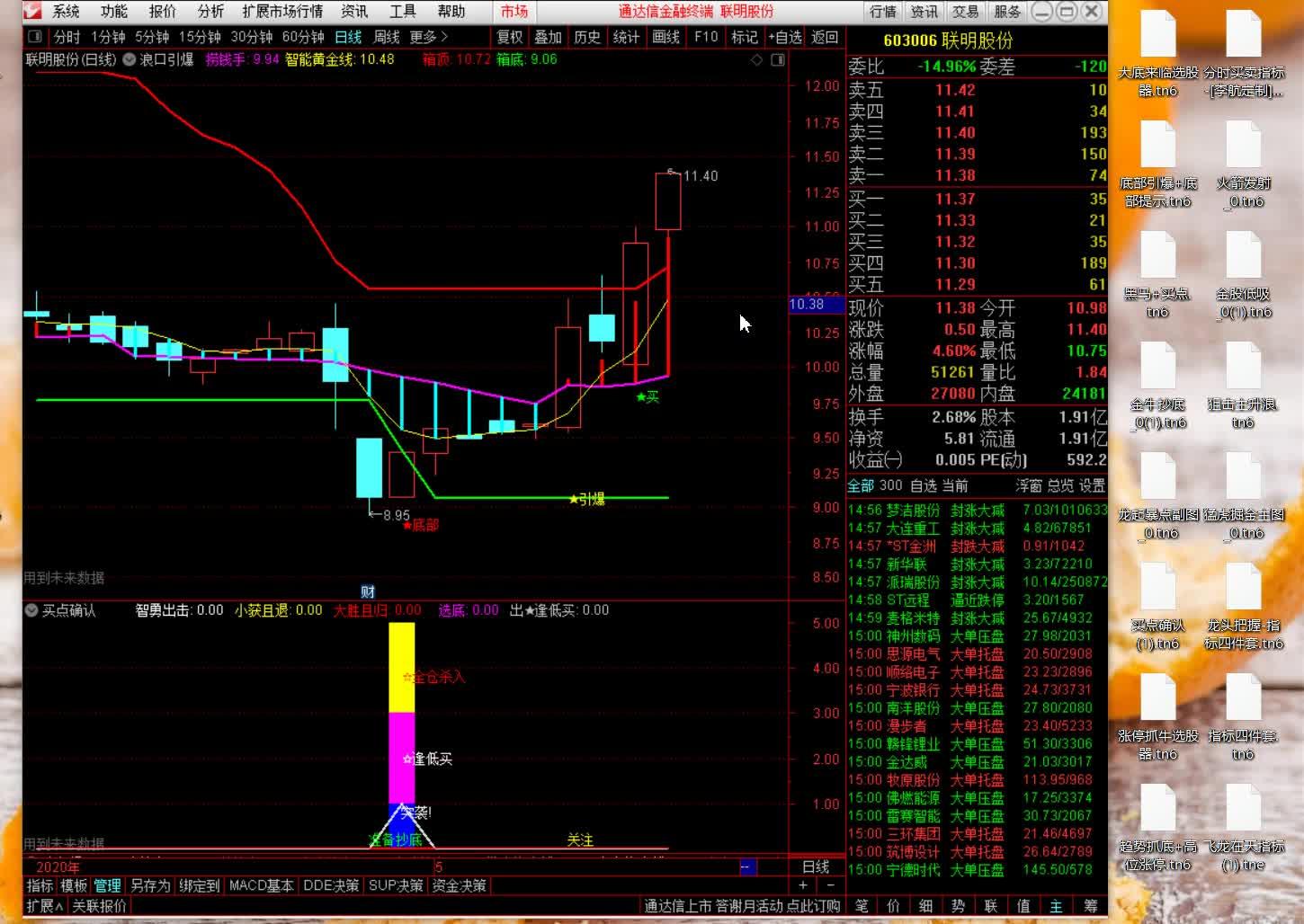The height and width of the screenshot is (924, 1304).
Task: Open the 更多 periods dropdown
Action: [x=428, y=37]
